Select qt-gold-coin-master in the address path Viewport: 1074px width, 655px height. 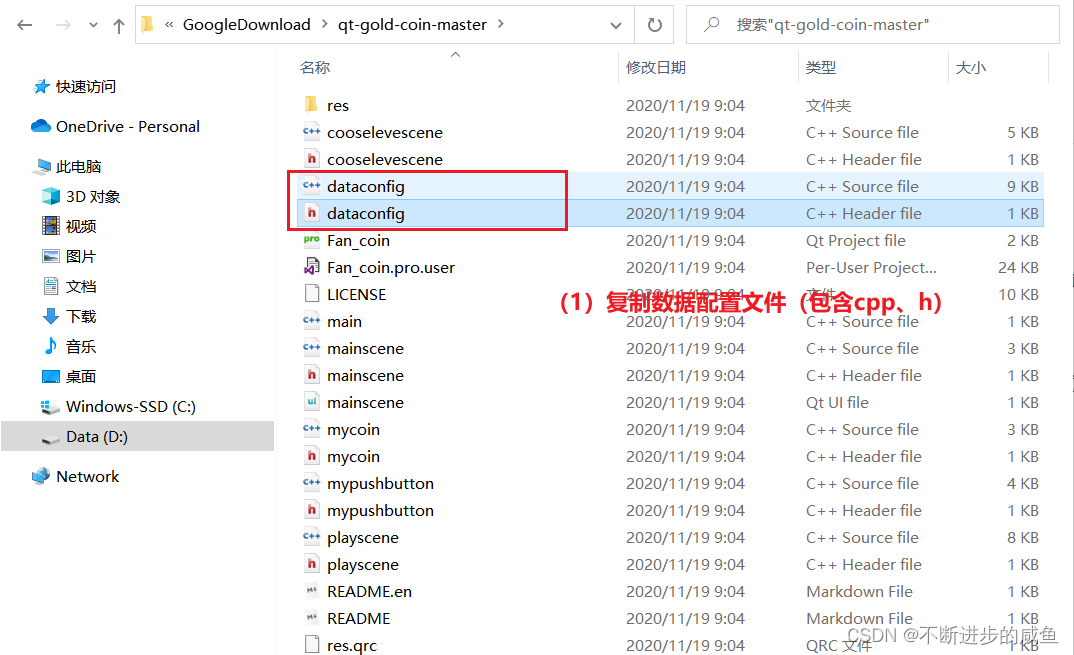tap(412, 25)
